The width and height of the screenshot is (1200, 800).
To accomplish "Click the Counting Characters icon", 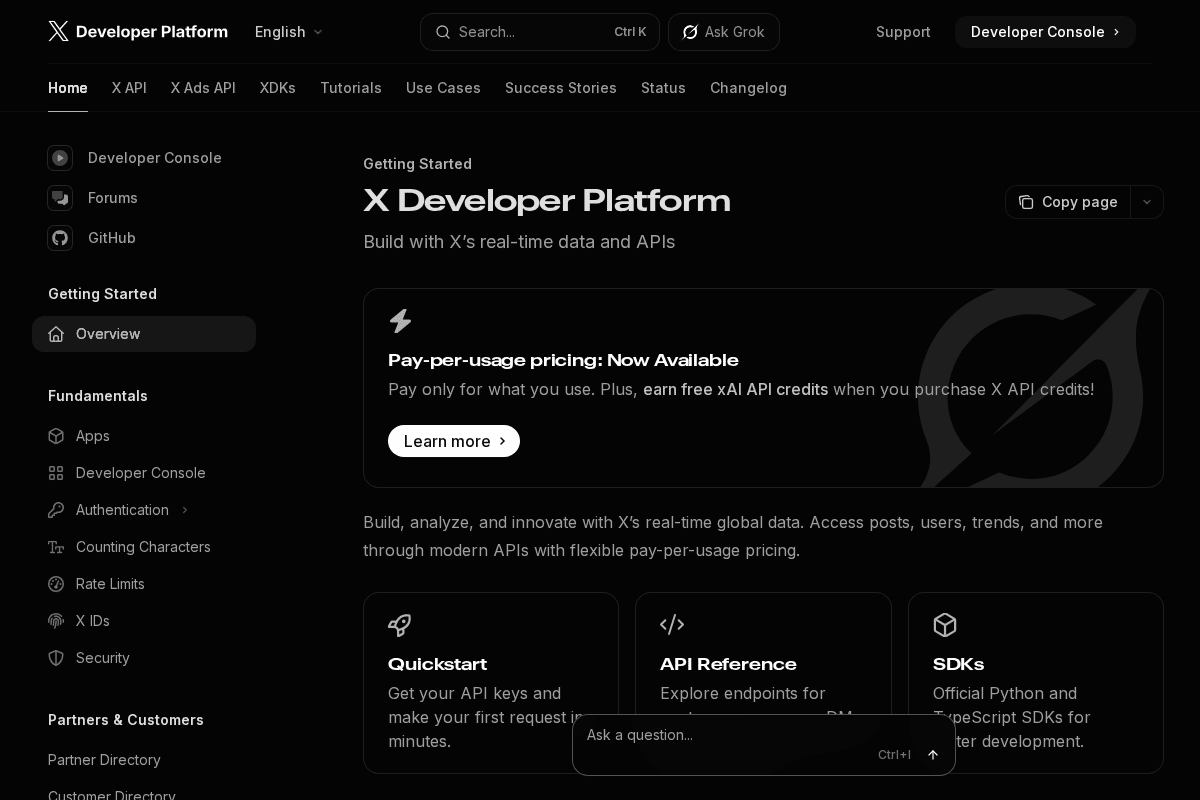I will pos(56,547).
